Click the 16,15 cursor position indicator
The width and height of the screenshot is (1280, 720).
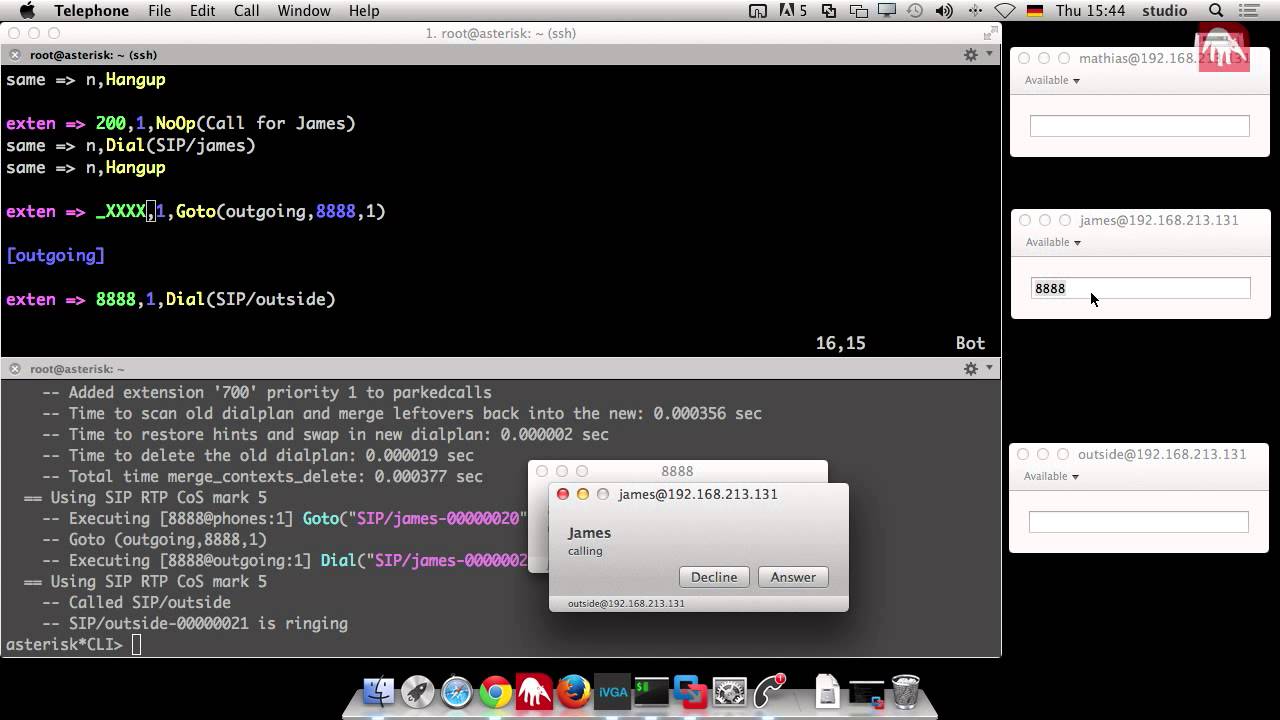(841, 343)
